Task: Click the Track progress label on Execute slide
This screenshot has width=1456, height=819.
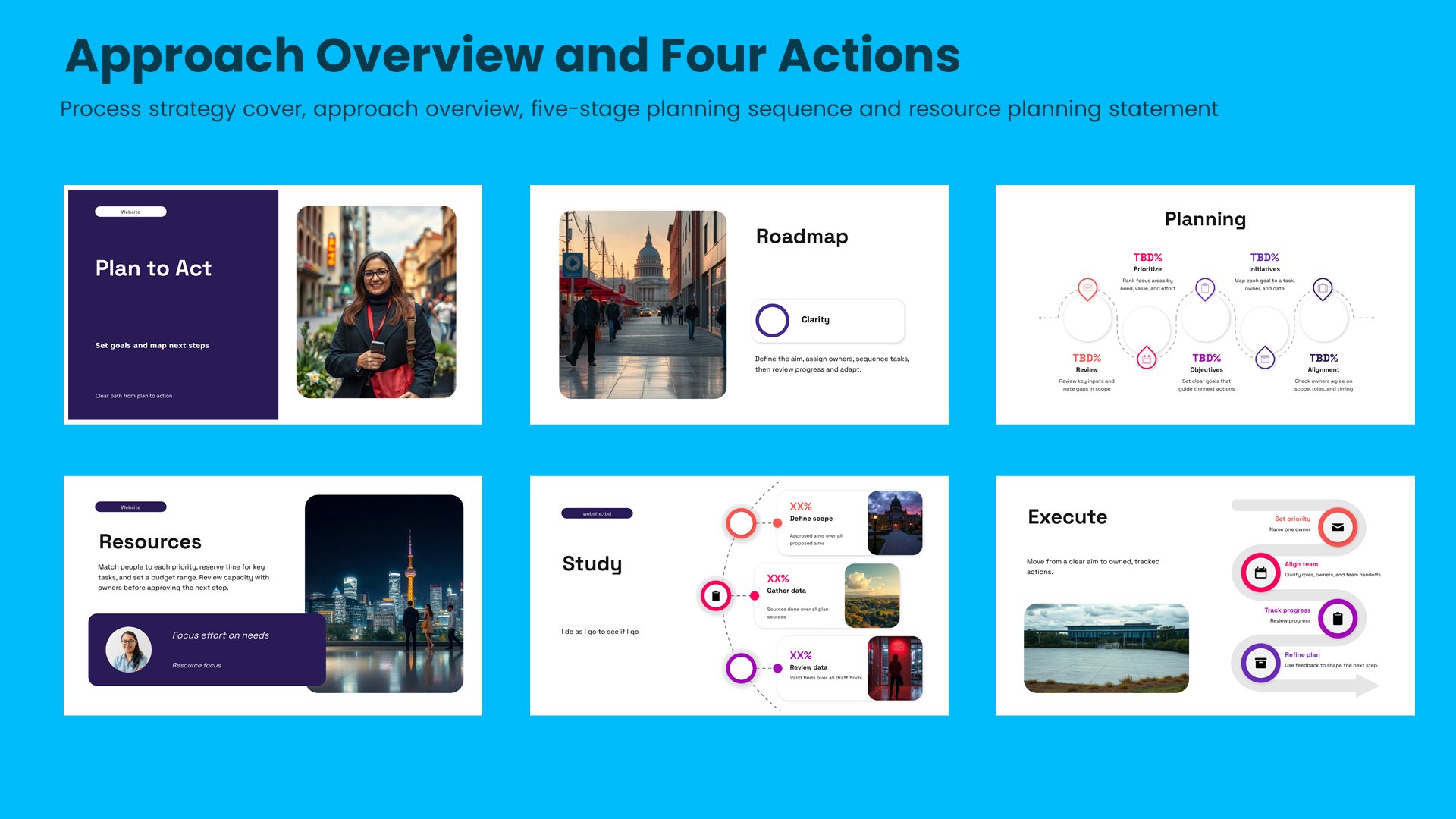Action: click(1287, 610)
